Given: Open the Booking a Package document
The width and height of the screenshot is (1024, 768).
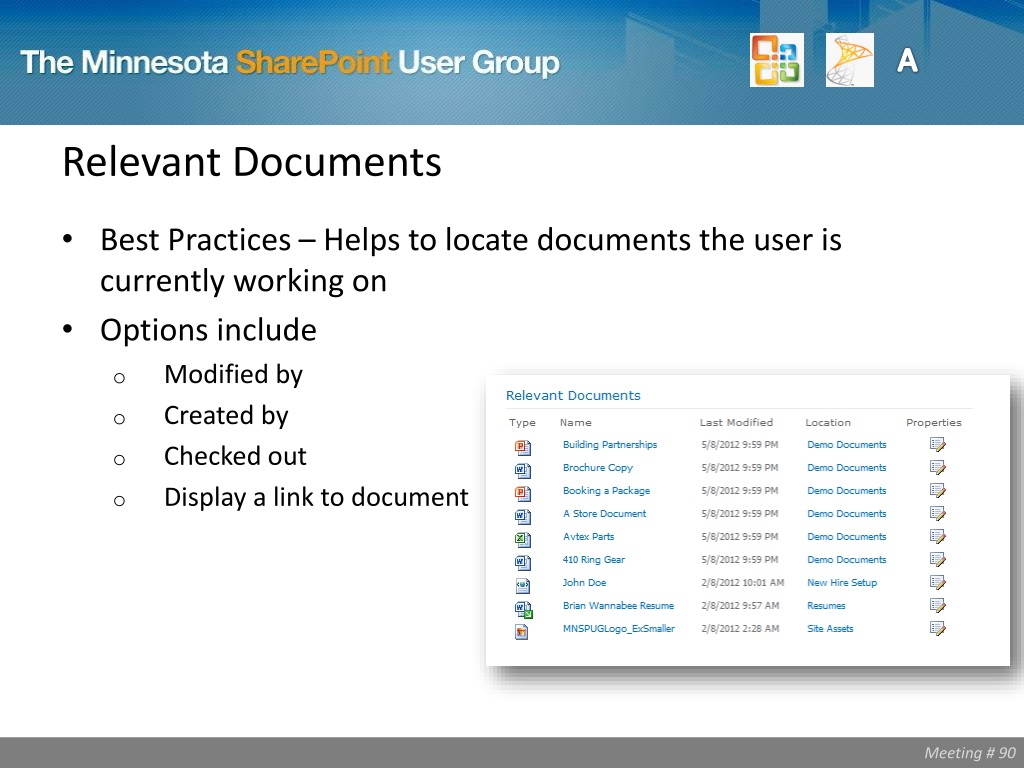Looking at the screenshot, I should (x=606, y=490).
